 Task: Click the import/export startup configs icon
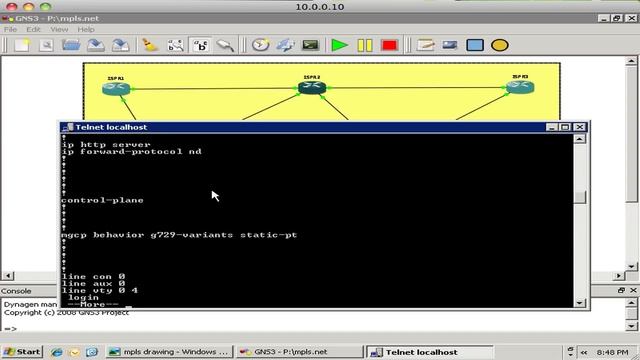coord(285,45)
